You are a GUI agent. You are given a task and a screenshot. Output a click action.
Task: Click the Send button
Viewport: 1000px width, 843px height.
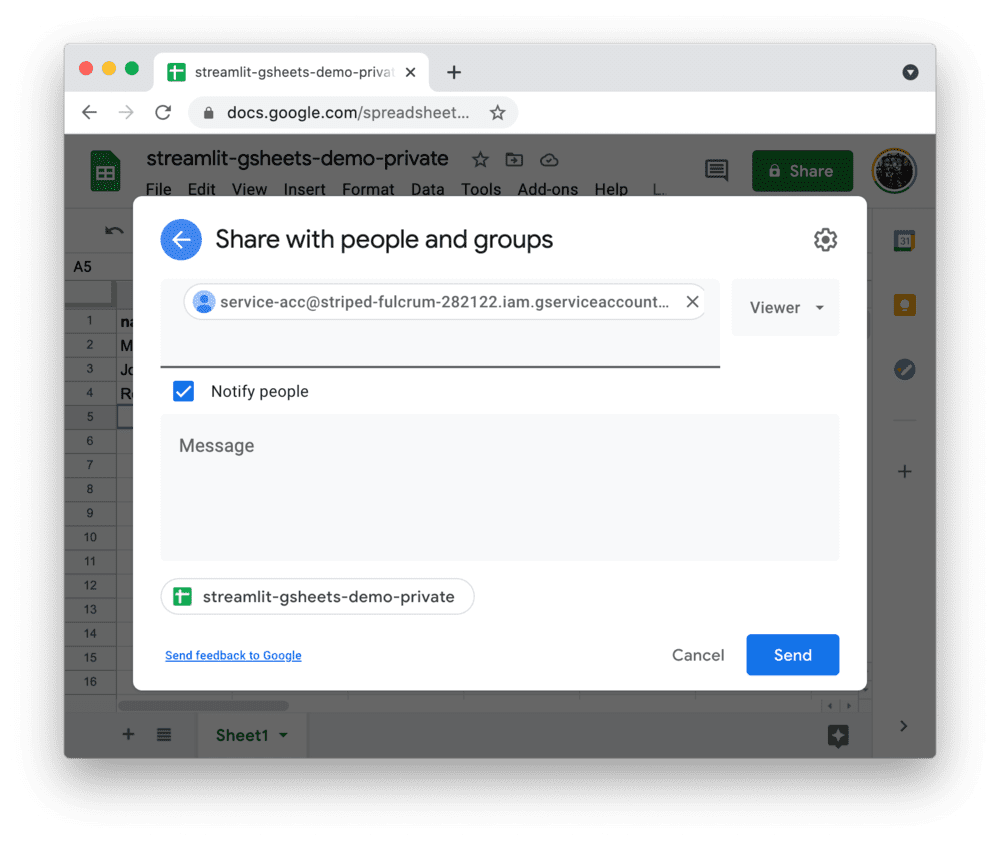coord(792,655)
